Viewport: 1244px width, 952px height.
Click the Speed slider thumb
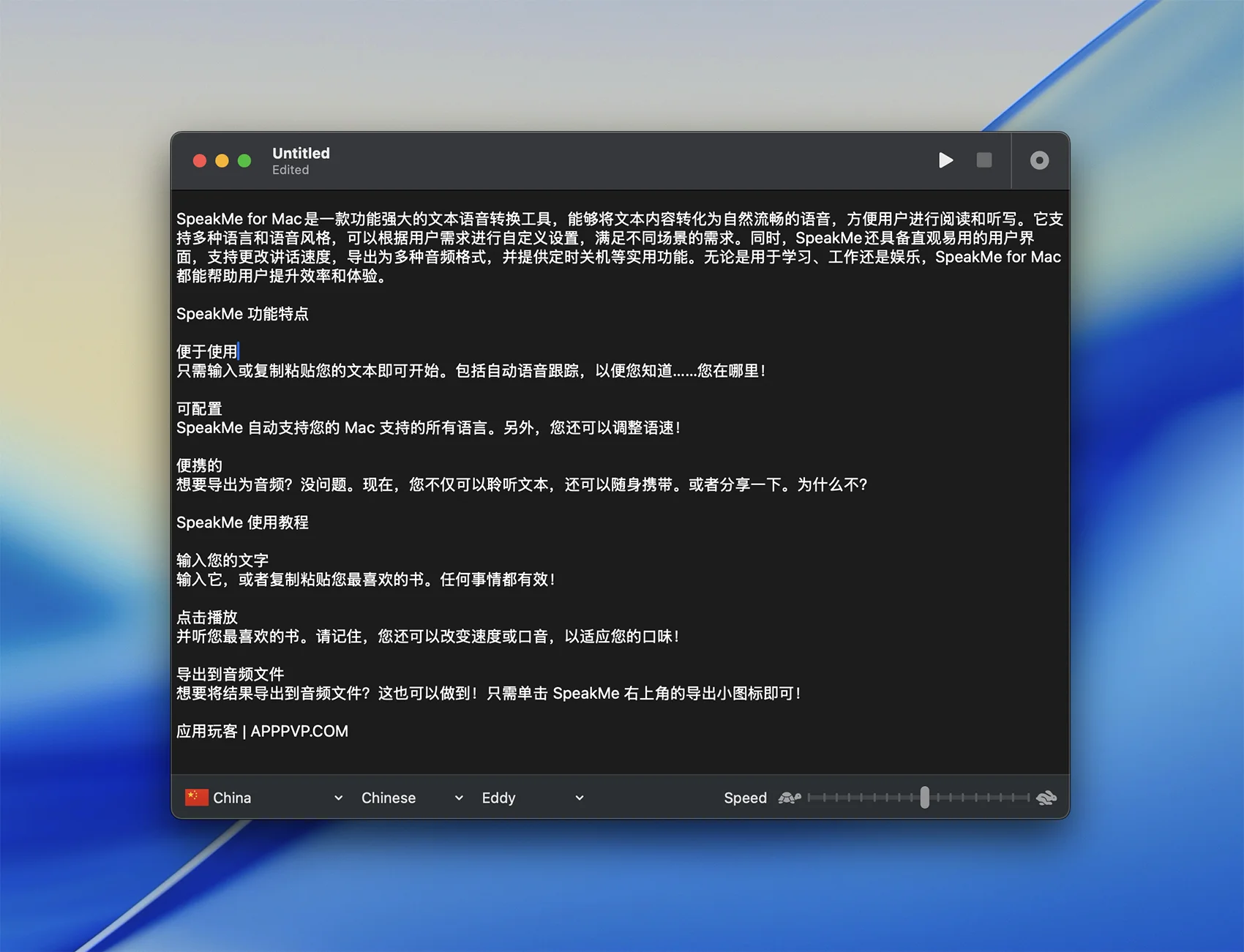(x=924, y=798)
